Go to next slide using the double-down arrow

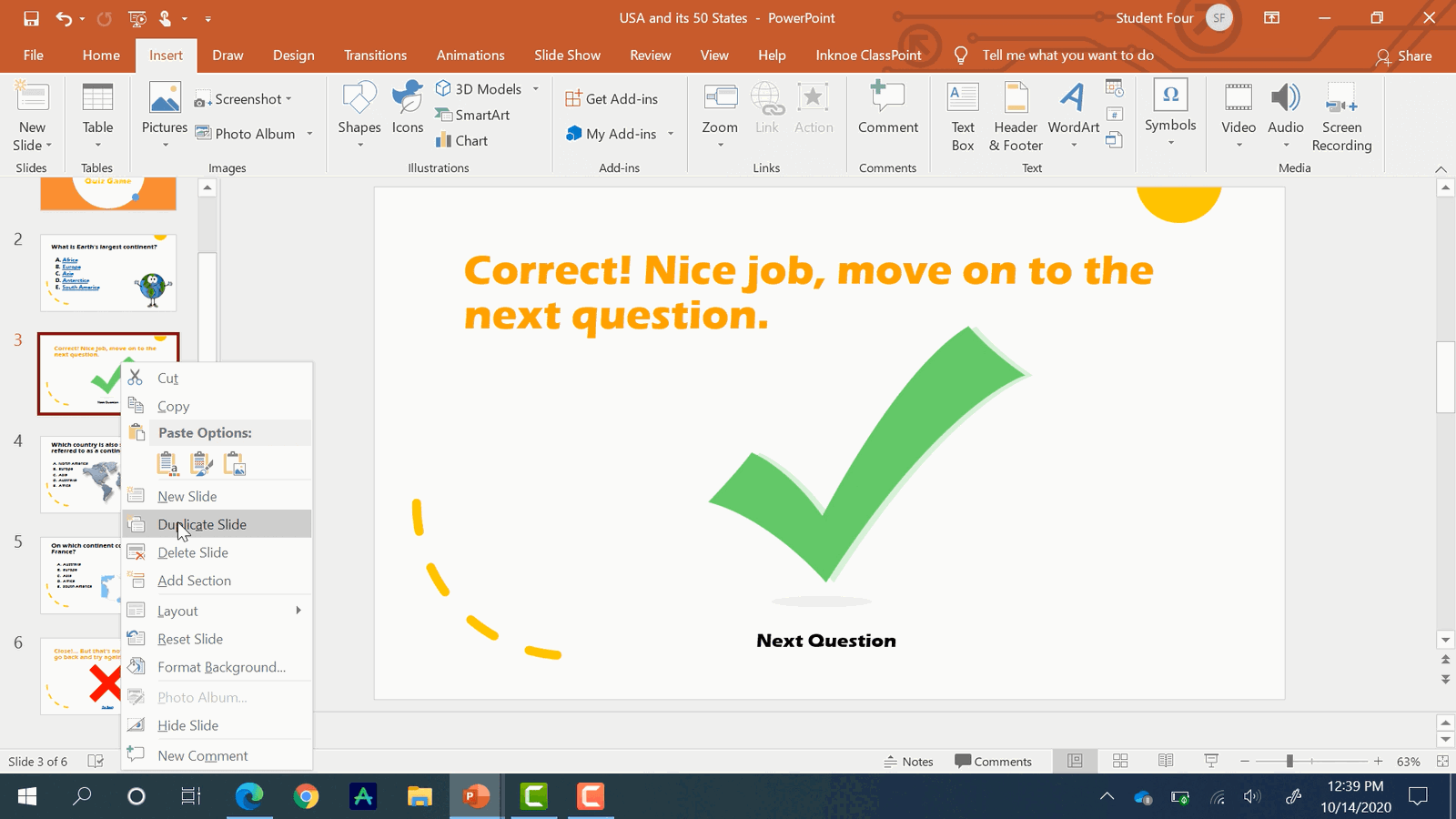point(1446,679)
